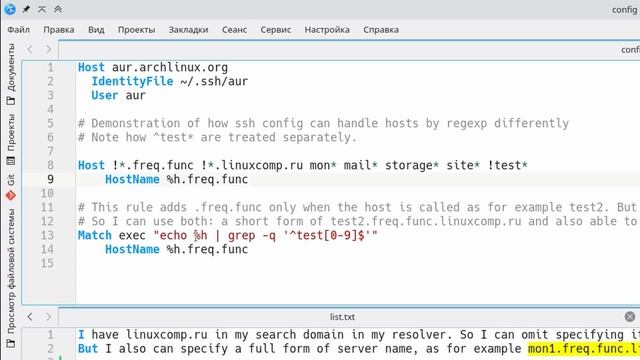
Task: Open the Проекты side panel
Action: [11, 140]
